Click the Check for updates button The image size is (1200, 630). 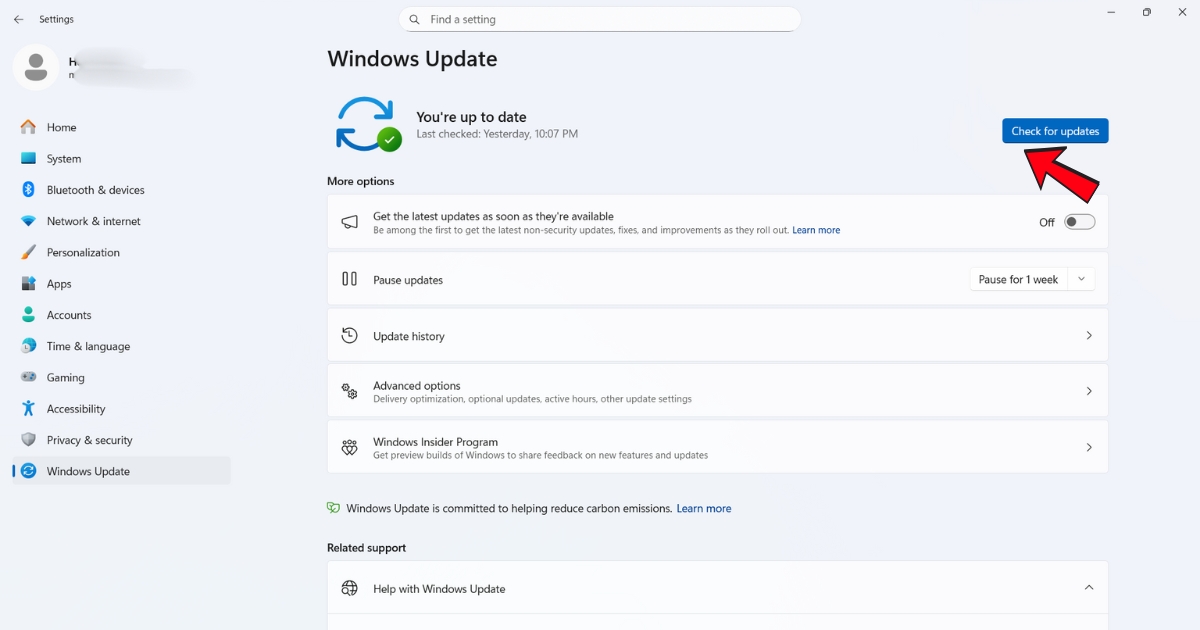click(1054, 130)
